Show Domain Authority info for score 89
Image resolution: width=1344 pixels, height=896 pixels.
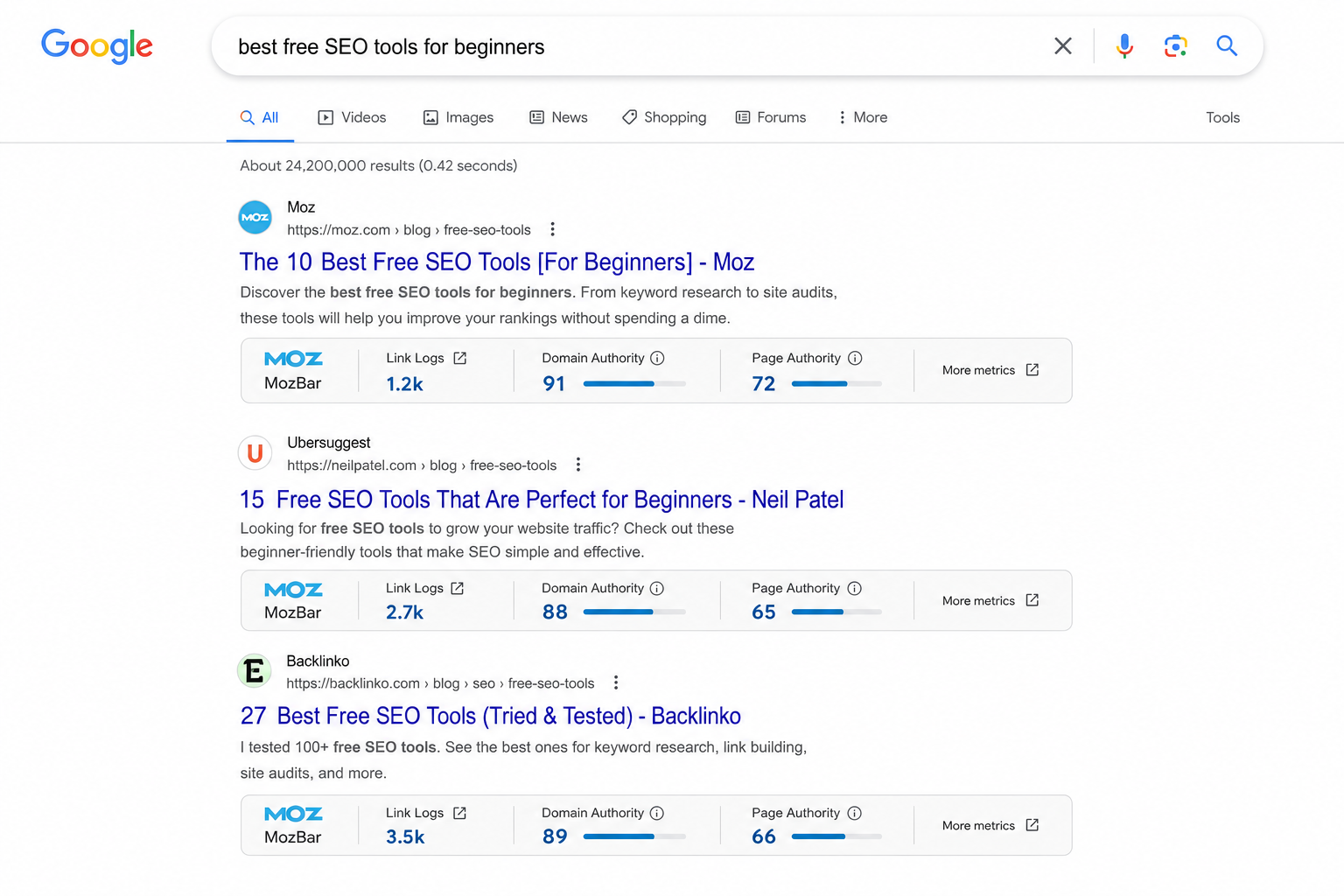click(x=657, y=813)
